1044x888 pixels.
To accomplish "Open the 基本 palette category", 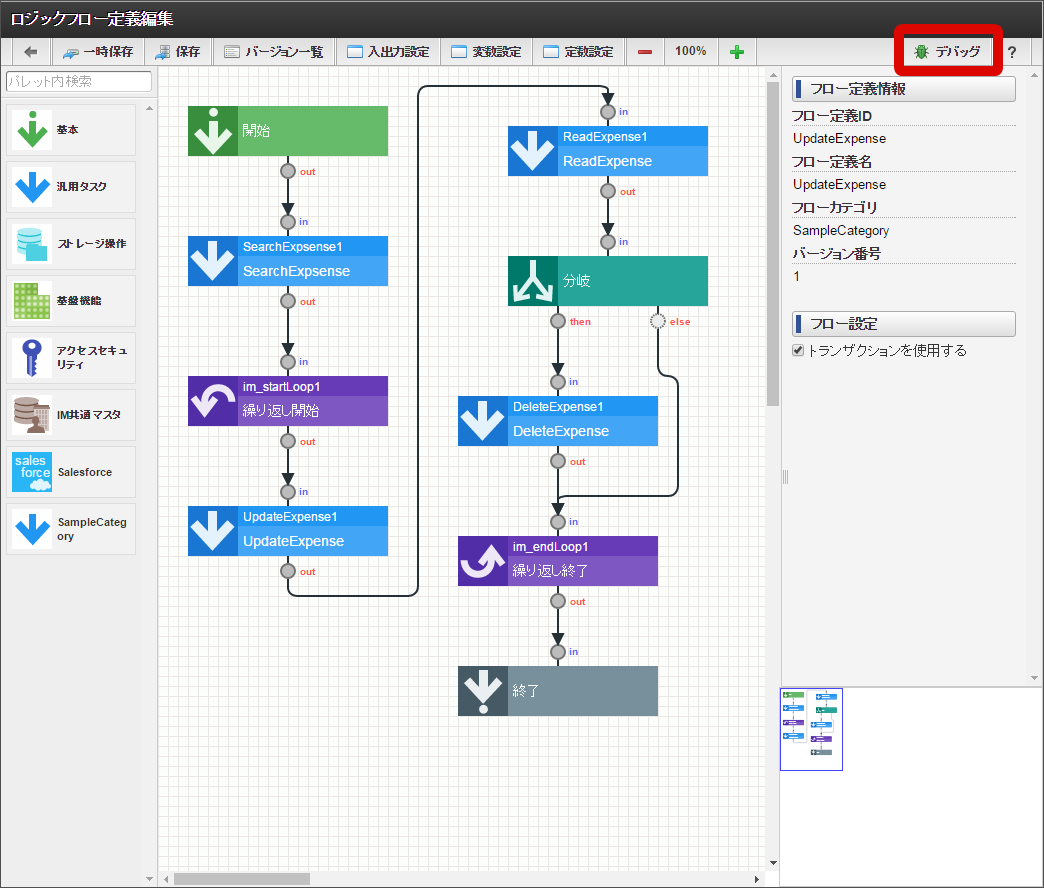I will (x=71, y=130).
